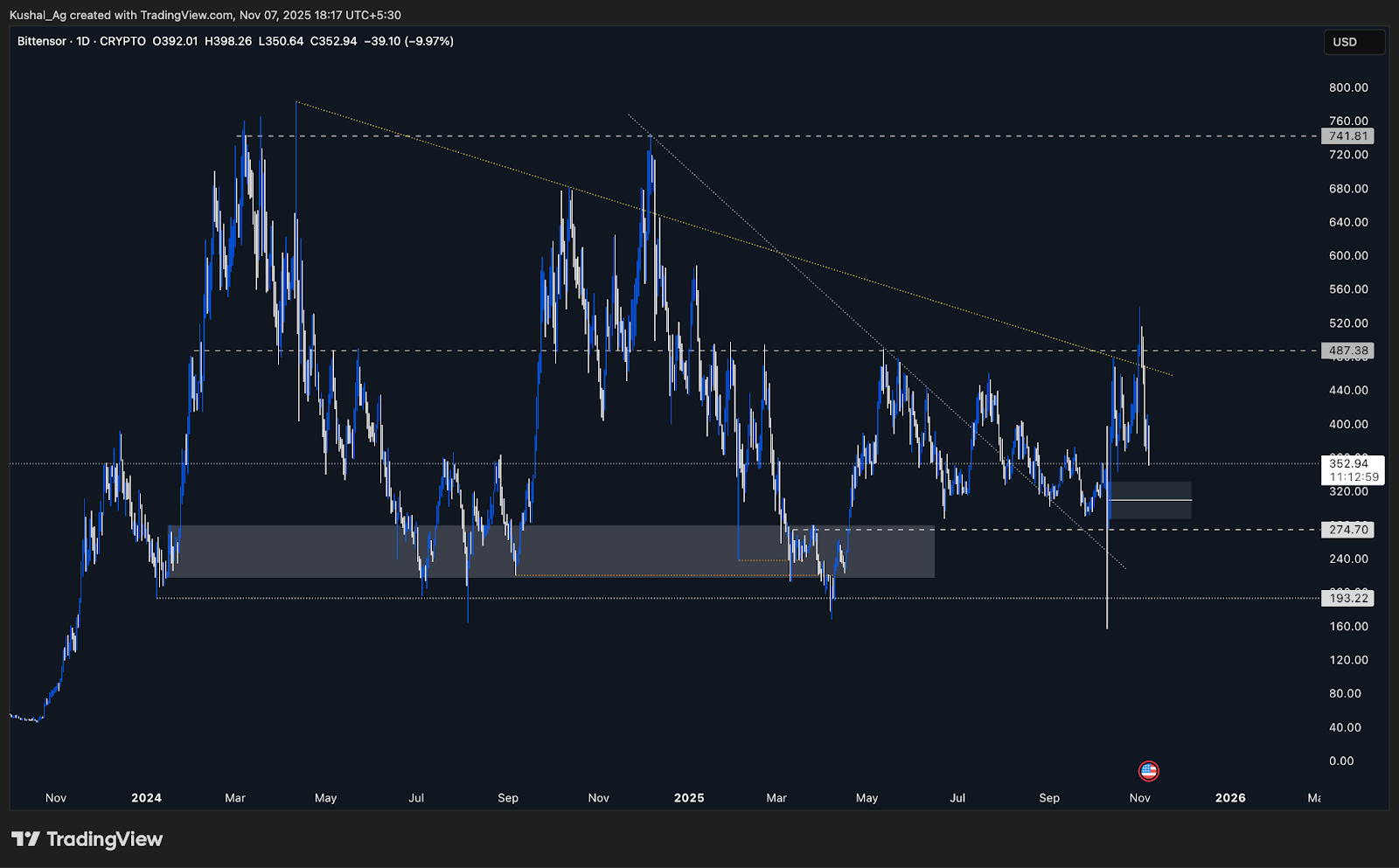Click the 680.00 price axis label
The width and height of the screenshot is (1399, 868).
click(1348, 189)
